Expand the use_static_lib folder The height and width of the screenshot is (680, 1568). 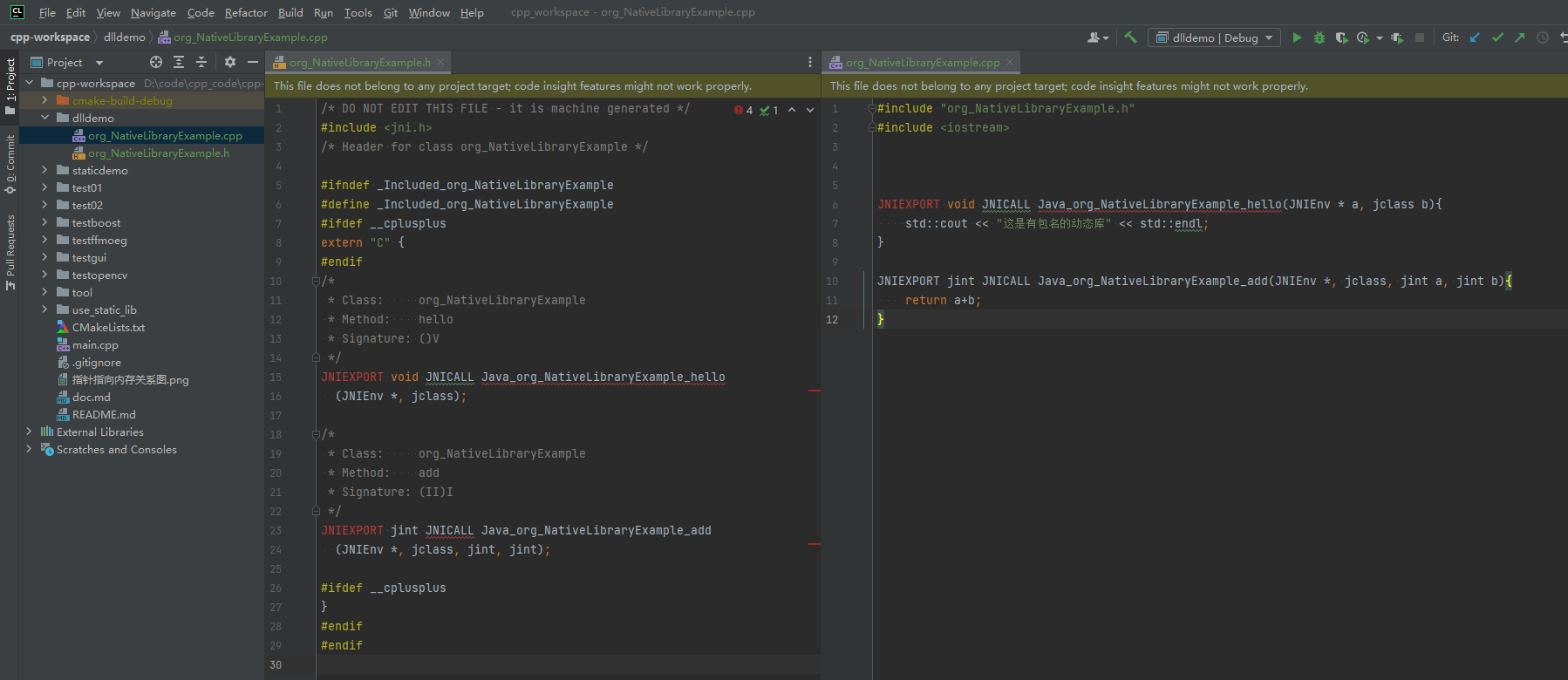pyautogui.click(x=44, y=309)
